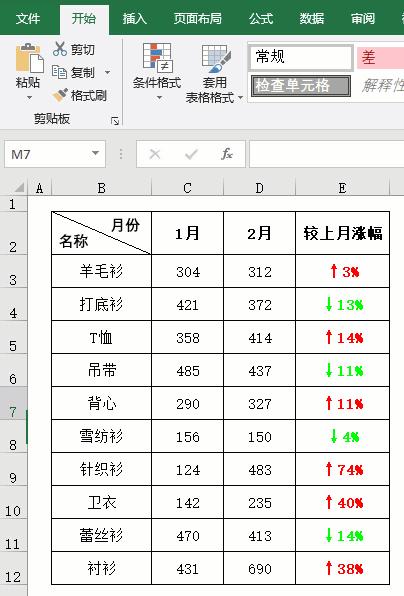This screenshot has height=596, width=404.
Task: Select row 12 header
Action: pyautogui.click(x=13, y=569)
